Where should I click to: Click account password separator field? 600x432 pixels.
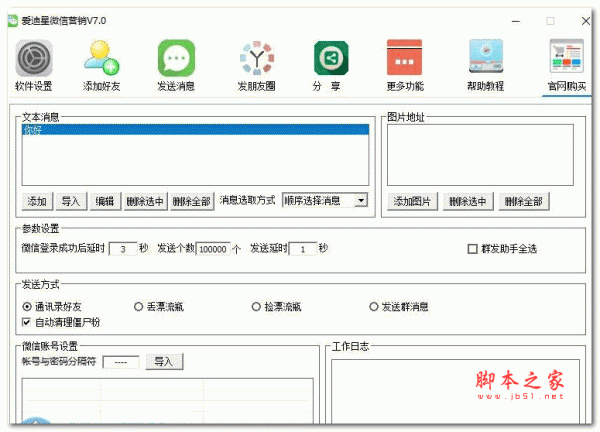click(x=121, y=362)
